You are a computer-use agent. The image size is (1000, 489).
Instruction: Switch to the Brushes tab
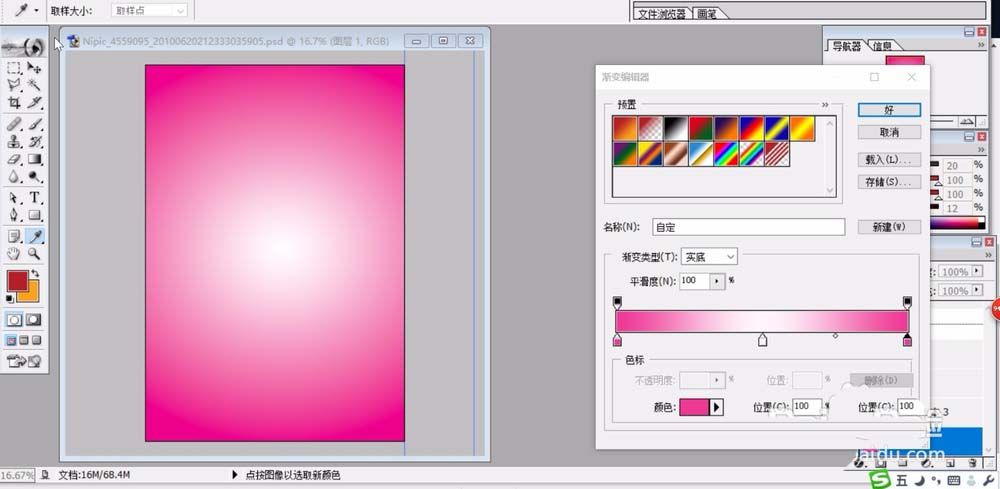tap(707, 13)
